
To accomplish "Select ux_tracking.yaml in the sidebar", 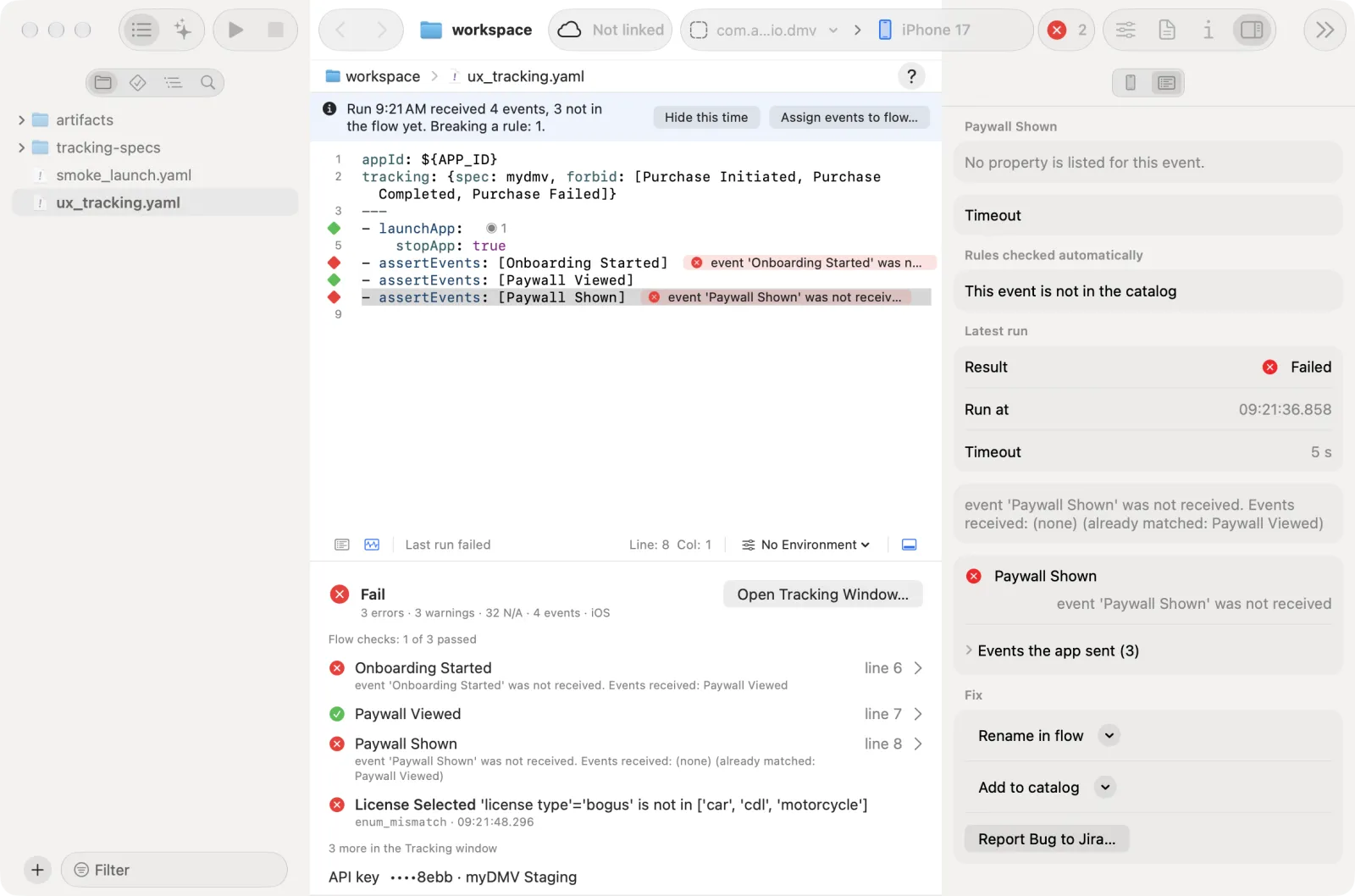I will (x=155, y=202).
